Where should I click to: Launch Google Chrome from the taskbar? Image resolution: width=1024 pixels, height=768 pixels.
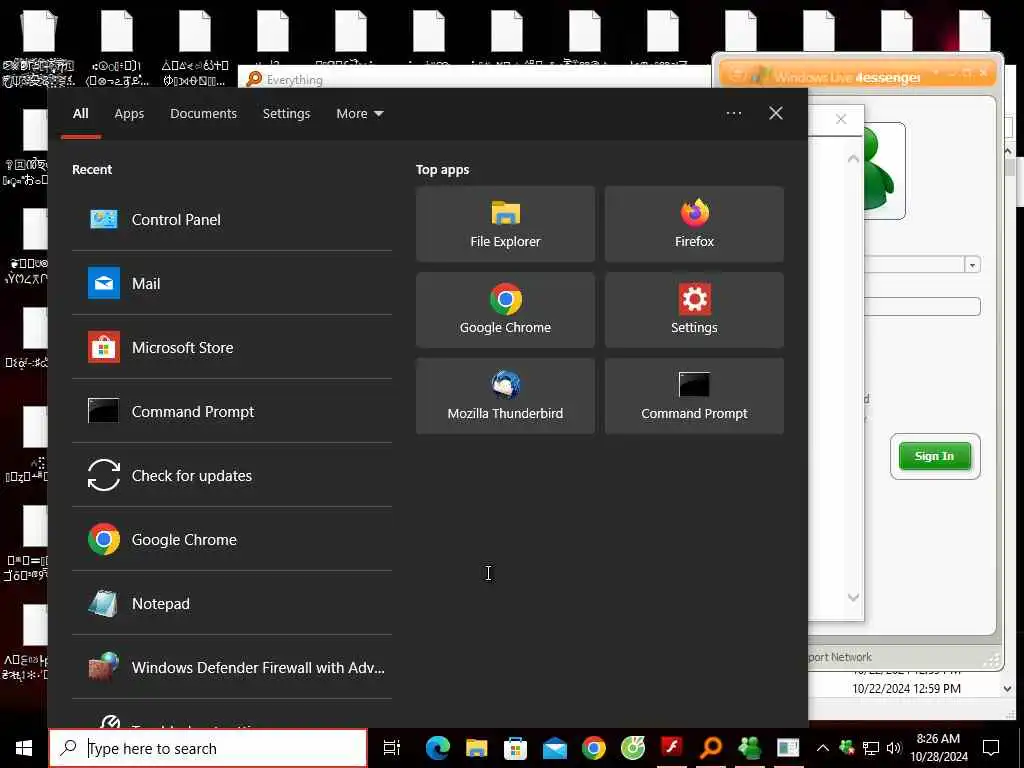(x=594, y=748)
